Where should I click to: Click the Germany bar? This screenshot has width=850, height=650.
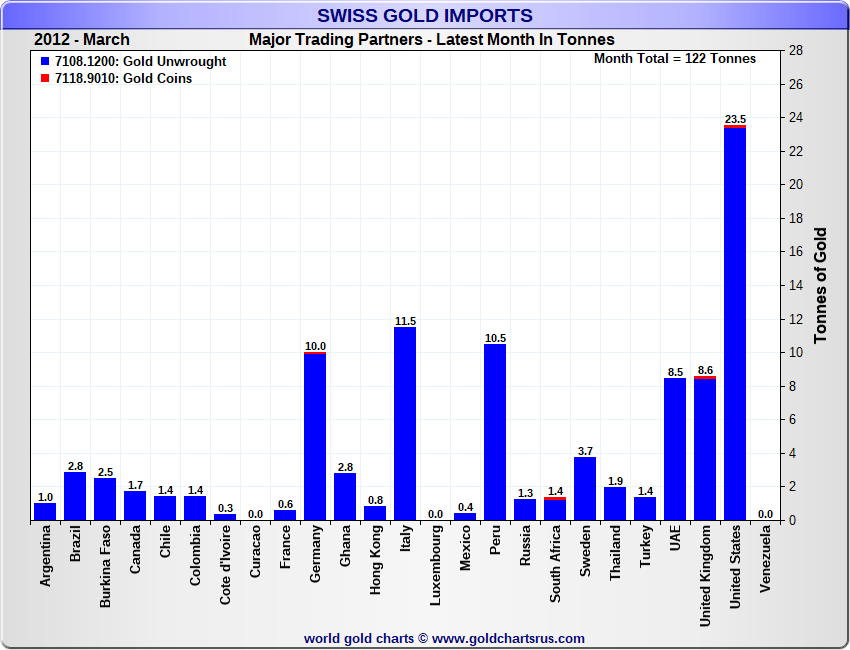tap(315, 436)
